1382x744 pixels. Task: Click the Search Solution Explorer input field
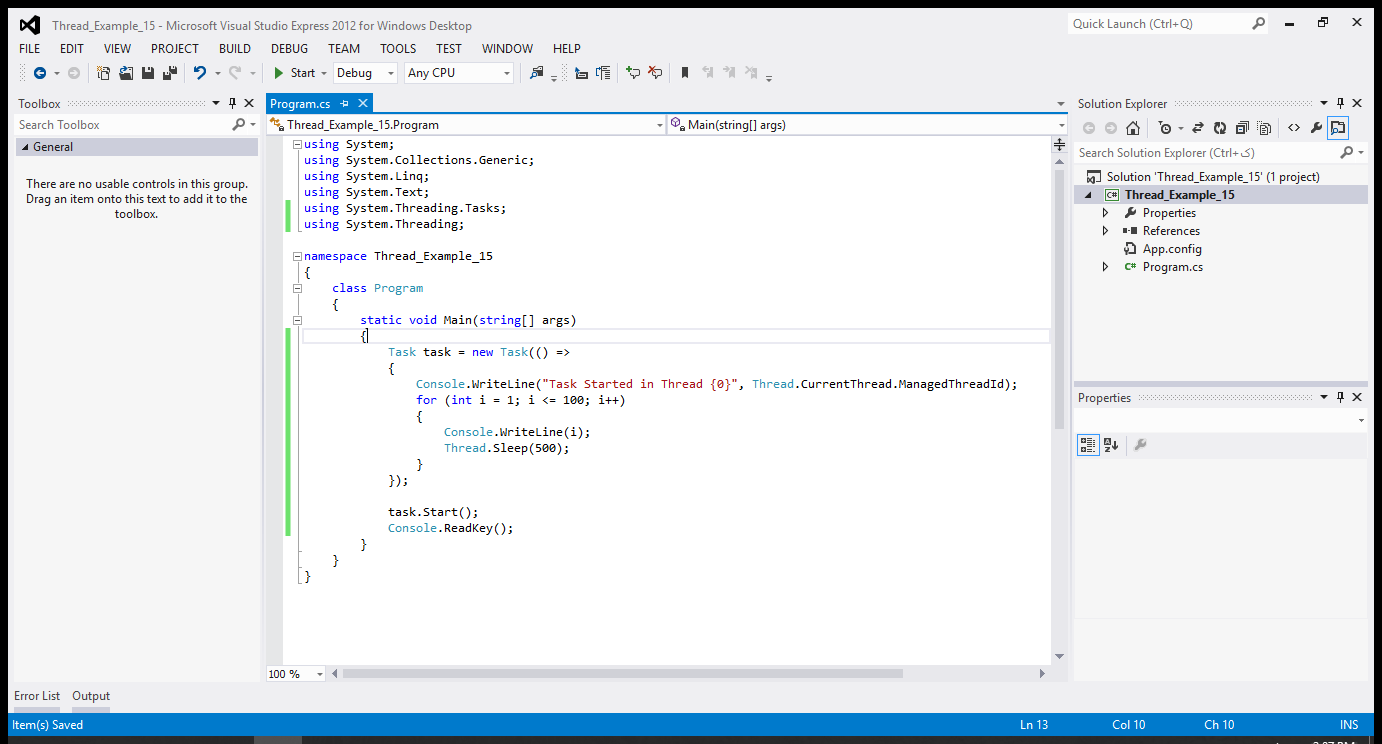(x=1205, y=153)
